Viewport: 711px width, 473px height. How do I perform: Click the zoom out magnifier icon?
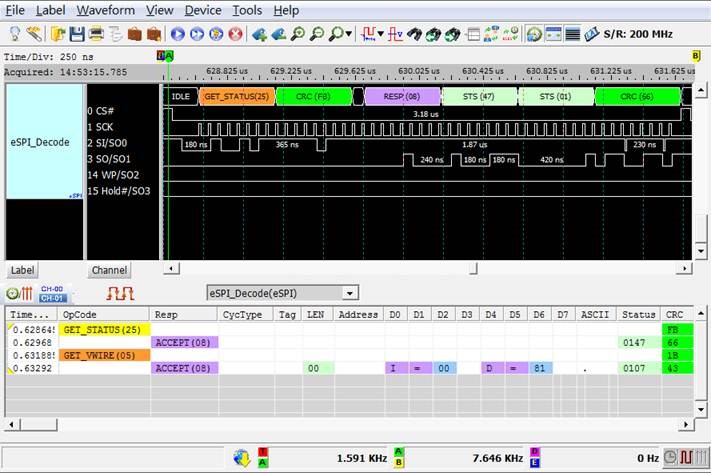316,33
